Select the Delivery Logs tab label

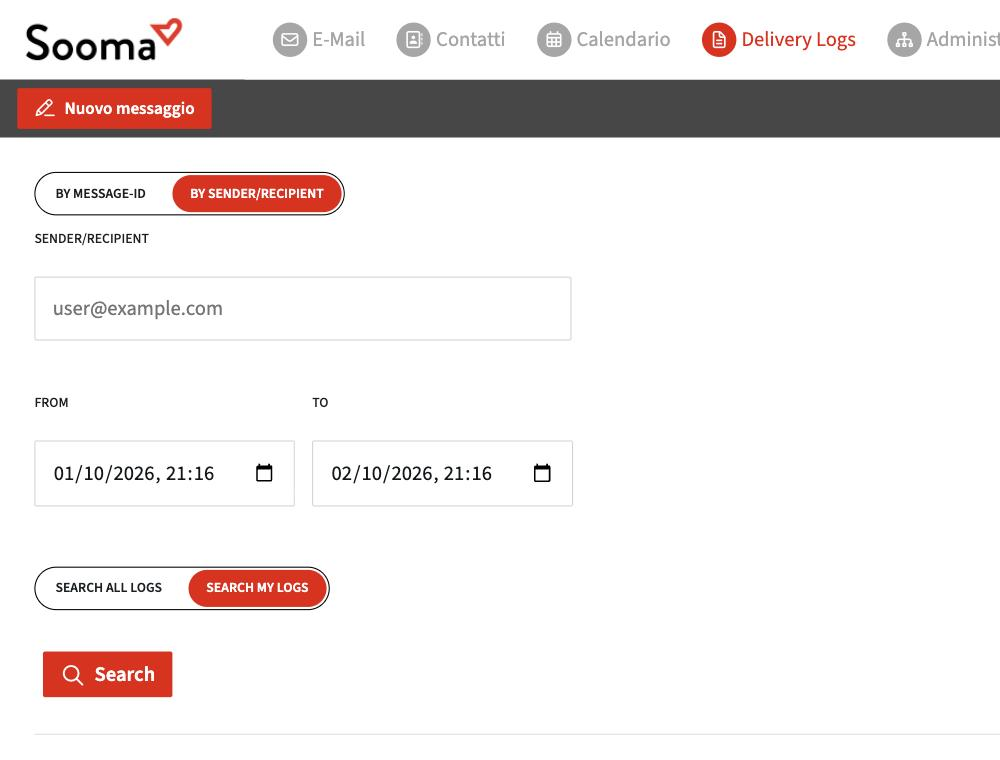coord(798,40)
